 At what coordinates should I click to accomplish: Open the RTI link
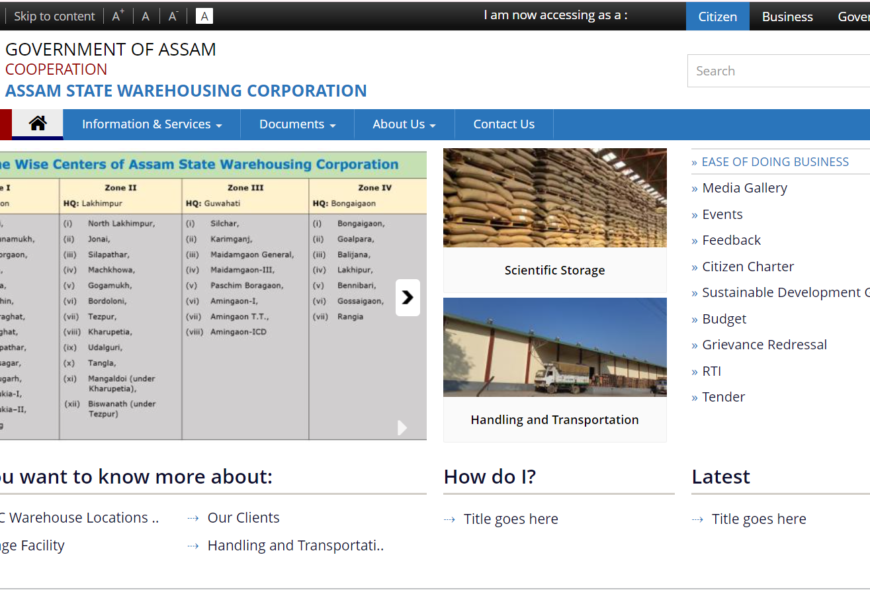click(x=711, y=371)
